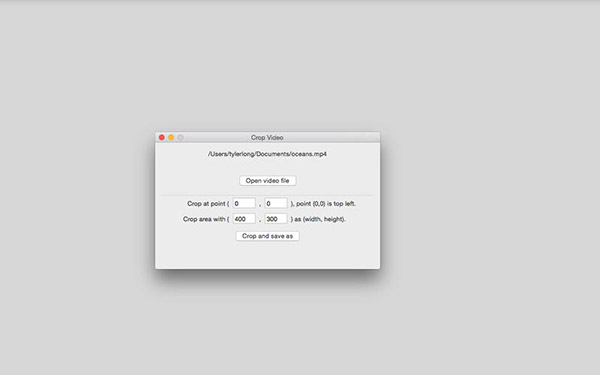
Task: Click the Crop and save as button
Action: tap(267, 236)
